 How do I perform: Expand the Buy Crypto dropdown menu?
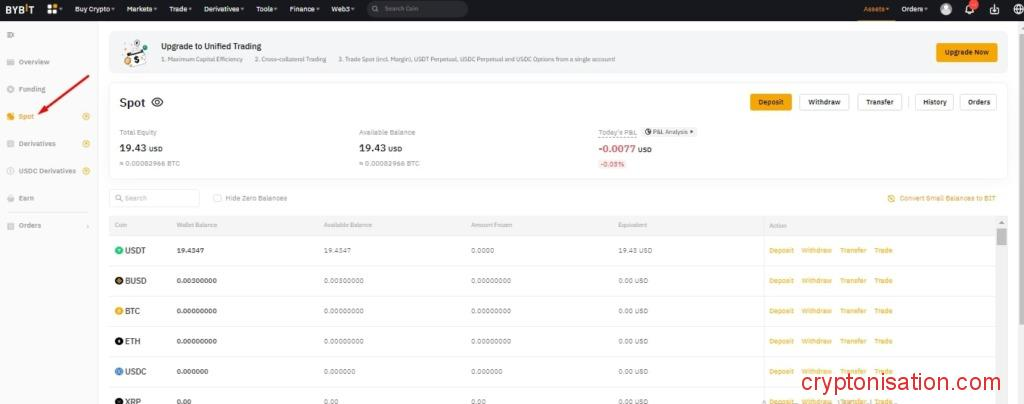coord(94,9)
